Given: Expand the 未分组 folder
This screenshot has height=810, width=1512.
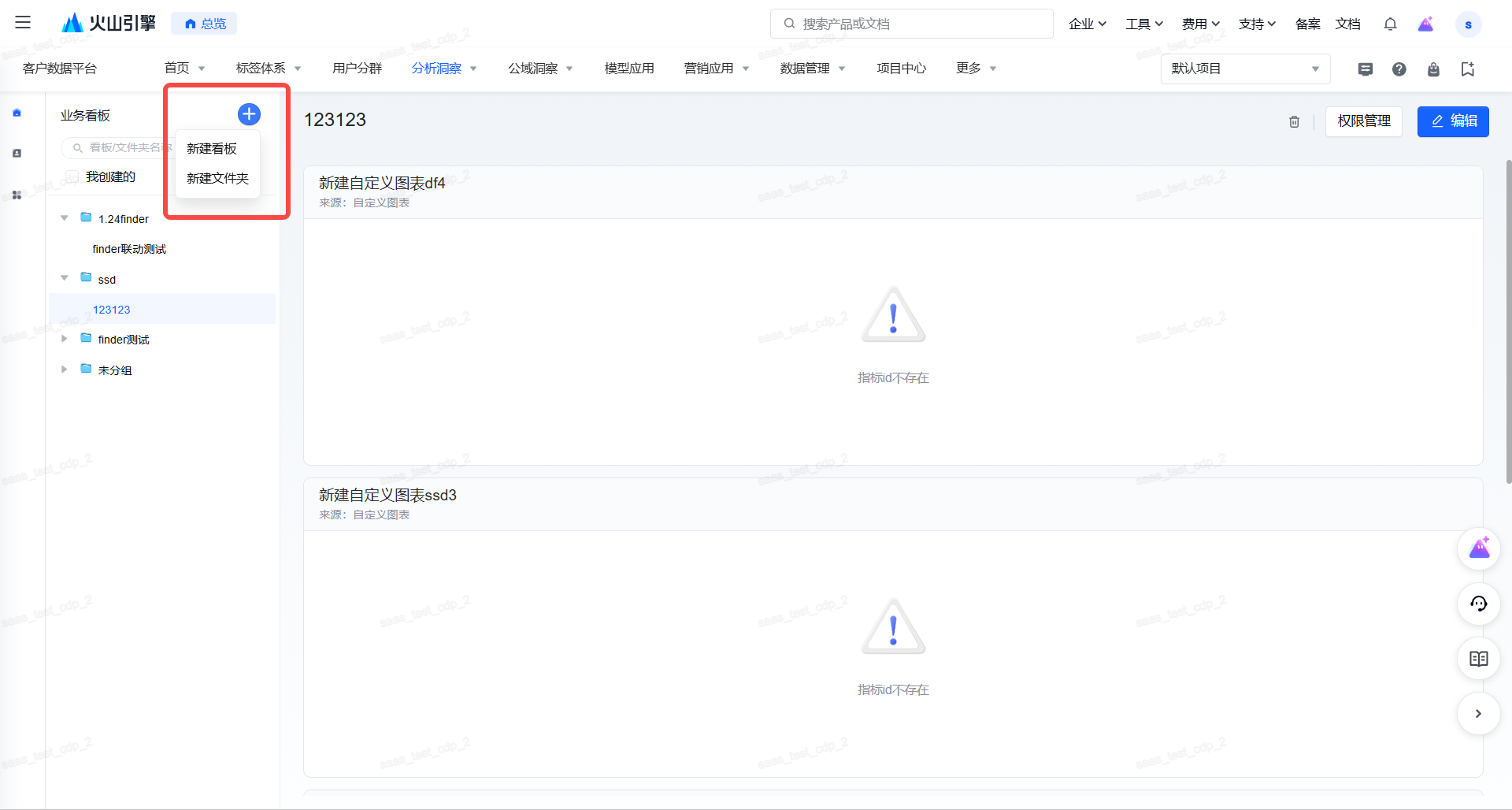Looking at the screenshot, I should point(65,370).
